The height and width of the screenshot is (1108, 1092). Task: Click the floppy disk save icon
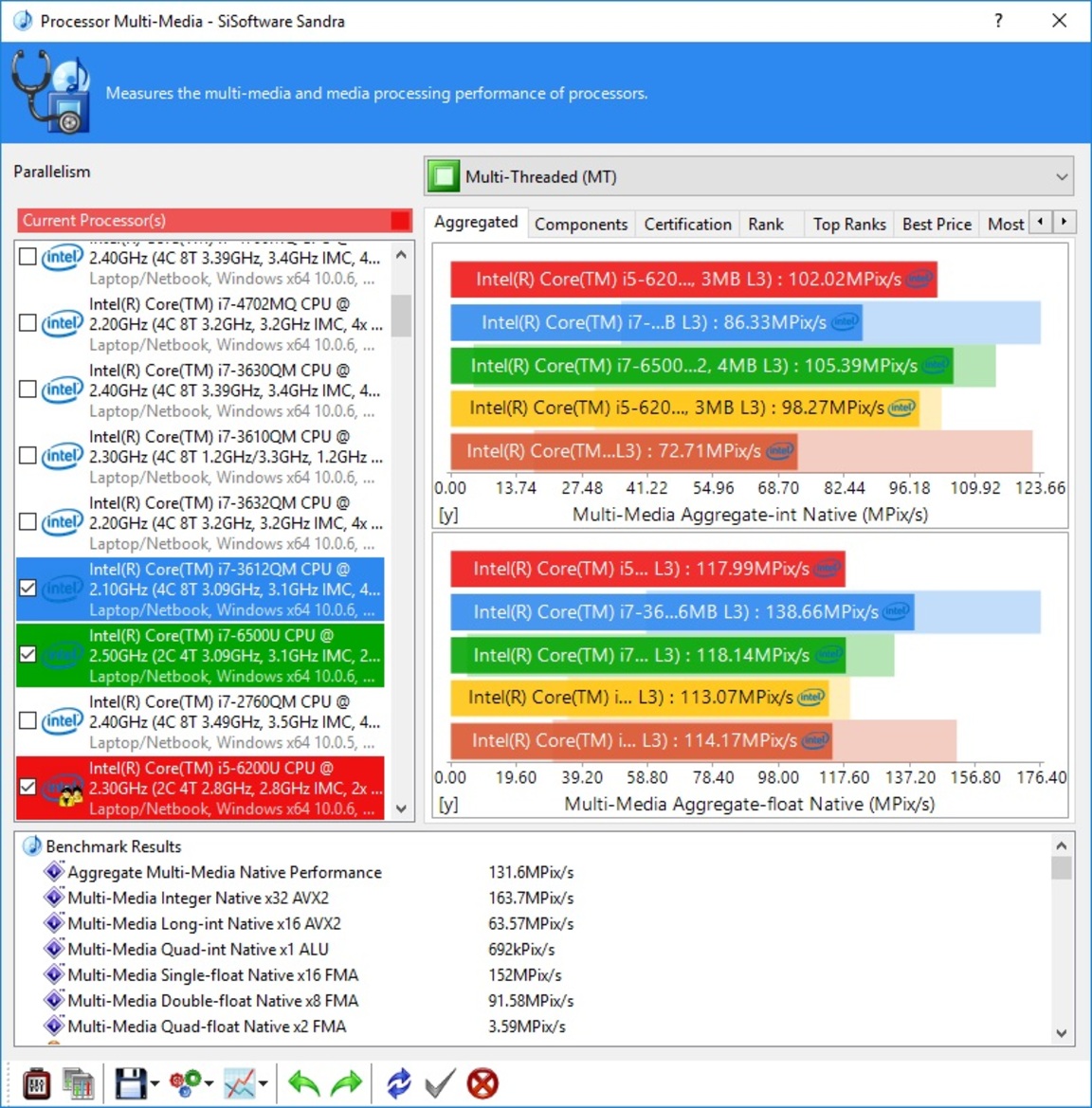(x=131, y=1083)
